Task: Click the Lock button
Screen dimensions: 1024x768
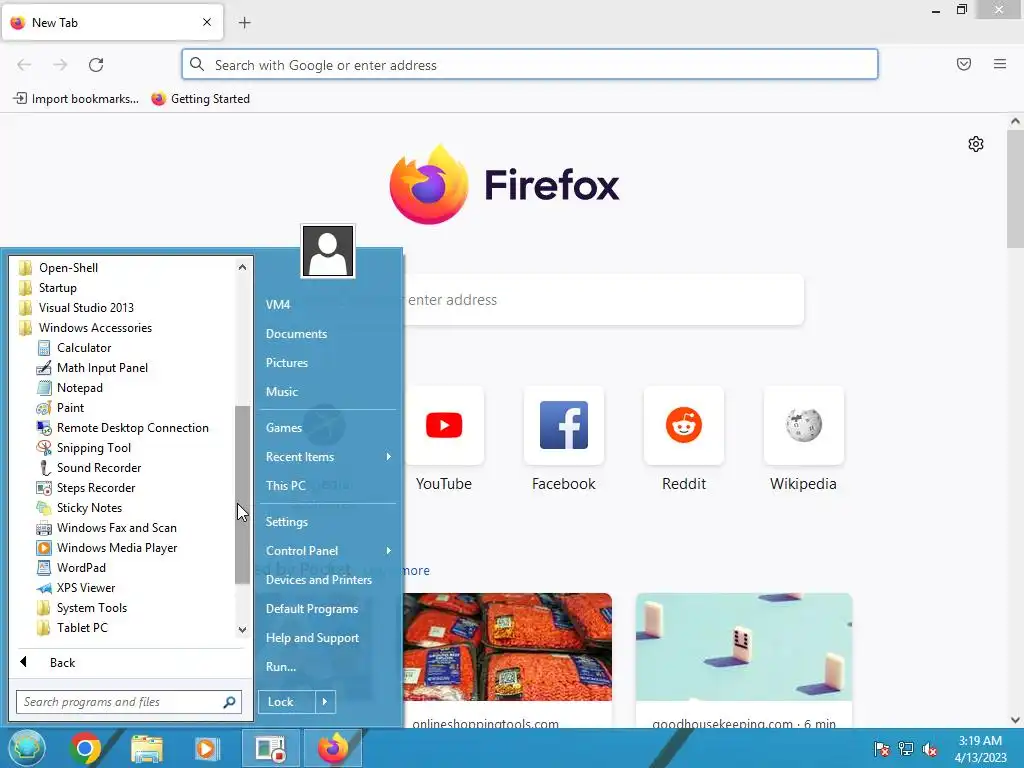Action: (x=287, y=702)
